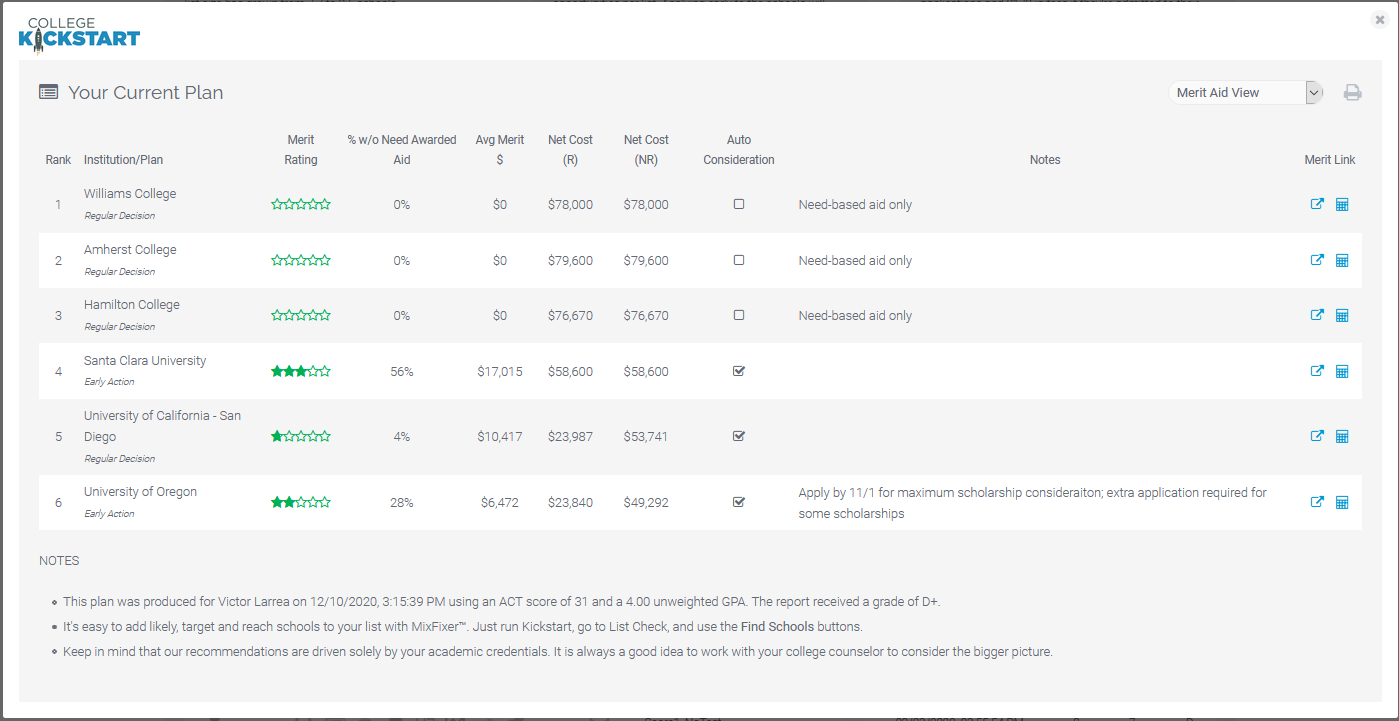The height and width of the screenshot is (721, 1399).
Task: Close the plan dialog
Action: (x=1380, y=19)
